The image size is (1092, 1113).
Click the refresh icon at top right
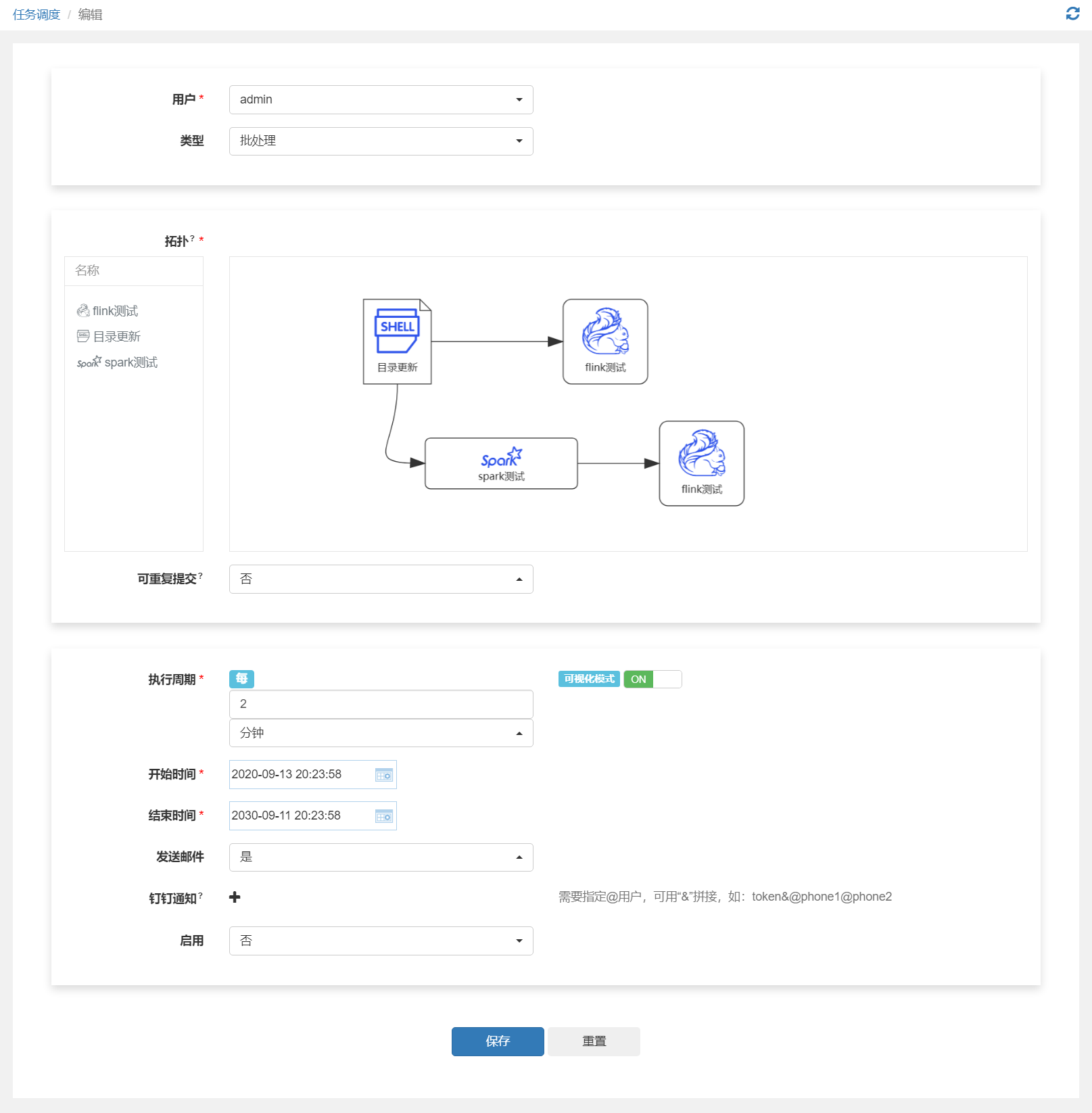coord(1072,13)
